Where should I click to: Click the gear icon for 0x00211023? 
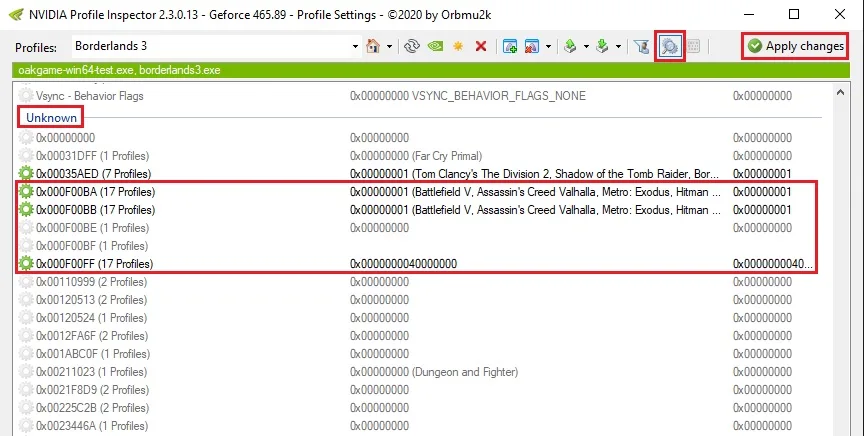[x=26, y=372]
